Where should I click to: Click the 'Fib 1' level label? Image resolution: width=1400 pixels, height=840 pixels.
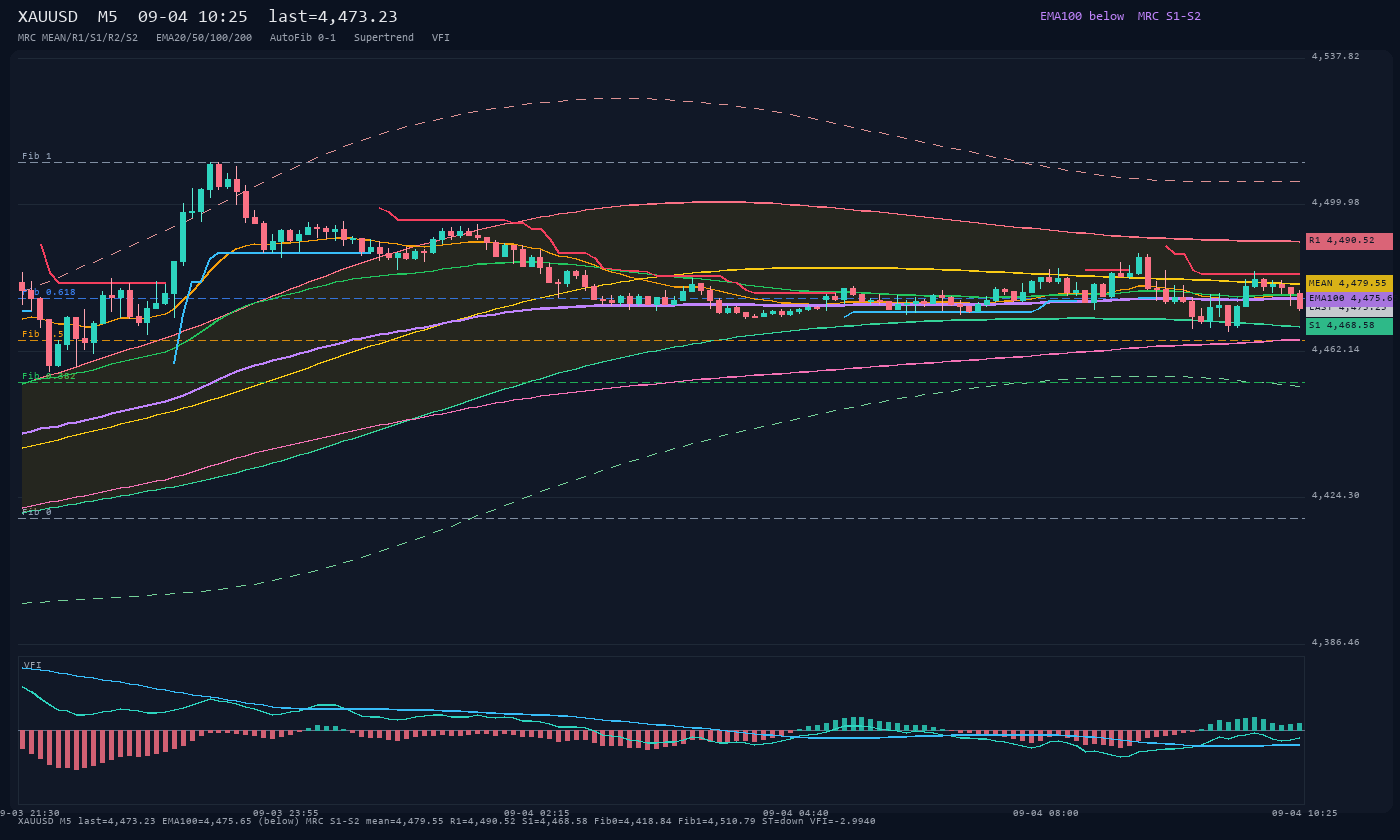pyautogui.click(x=37, y=156)
